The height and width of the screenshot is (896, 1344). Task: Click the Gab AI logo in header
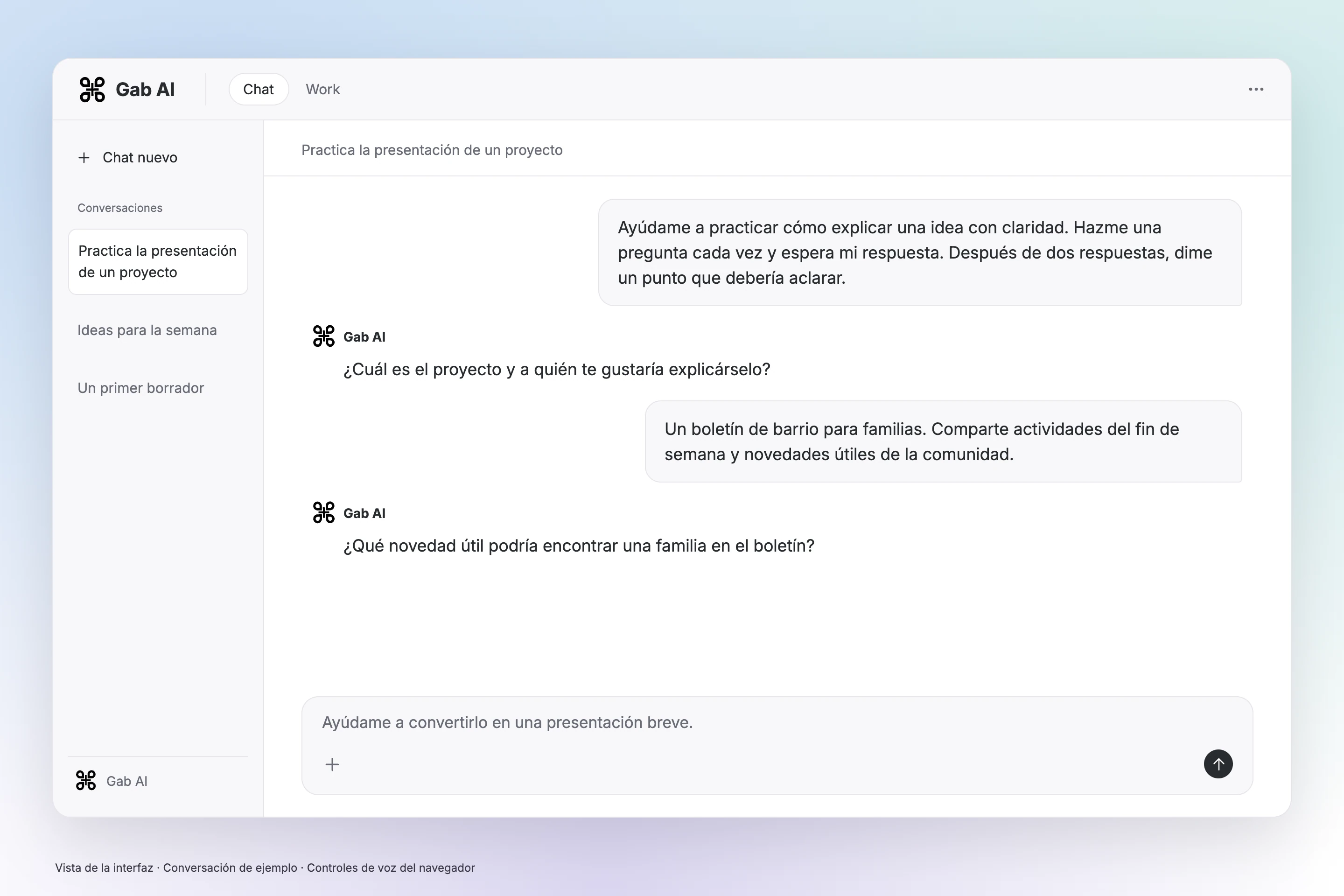[x=92, y=90]
